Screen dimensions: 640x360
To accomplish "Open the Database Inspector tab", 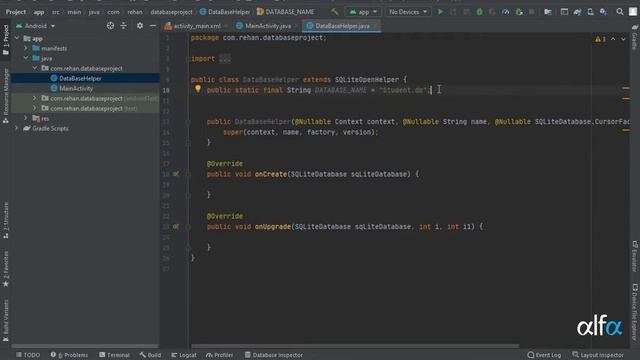I will 273,355.
